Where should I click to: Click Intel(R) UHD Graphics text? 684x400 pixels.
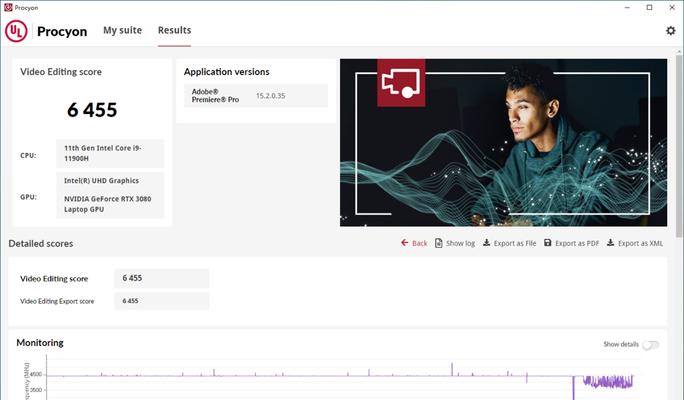click(101, 181)
